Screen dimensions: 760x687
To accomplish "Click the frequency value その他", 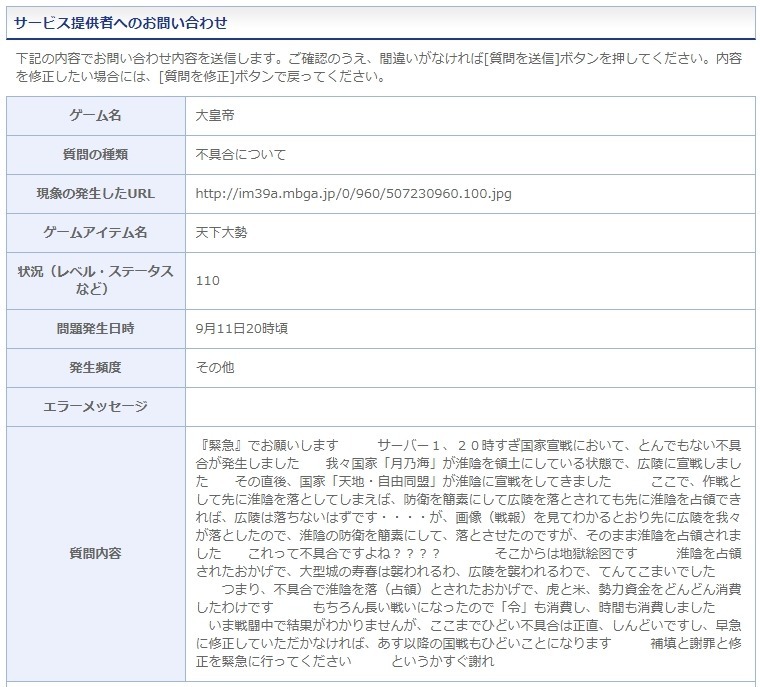I will point(215,367).
